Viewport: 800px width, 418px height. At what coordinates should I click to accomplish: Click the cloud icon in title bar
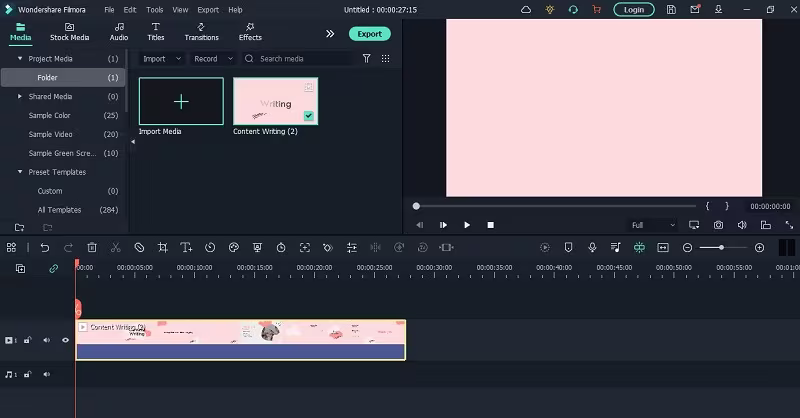pos(526,10)
